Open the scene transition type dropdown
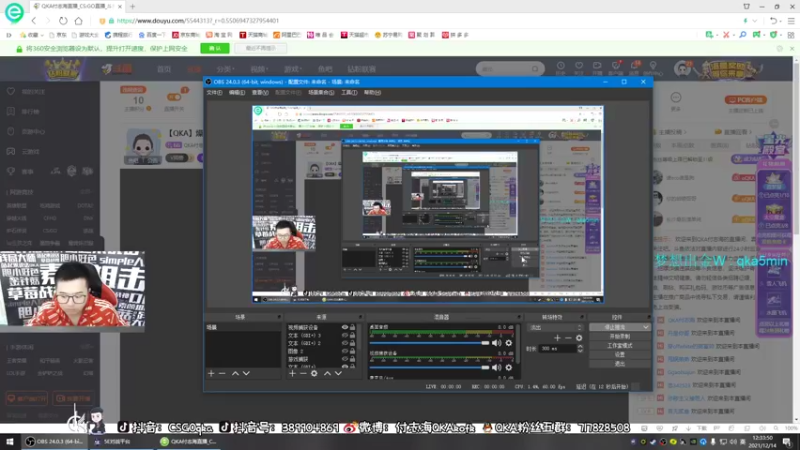This screenshot has width=800, height=450. coord(555,328)
